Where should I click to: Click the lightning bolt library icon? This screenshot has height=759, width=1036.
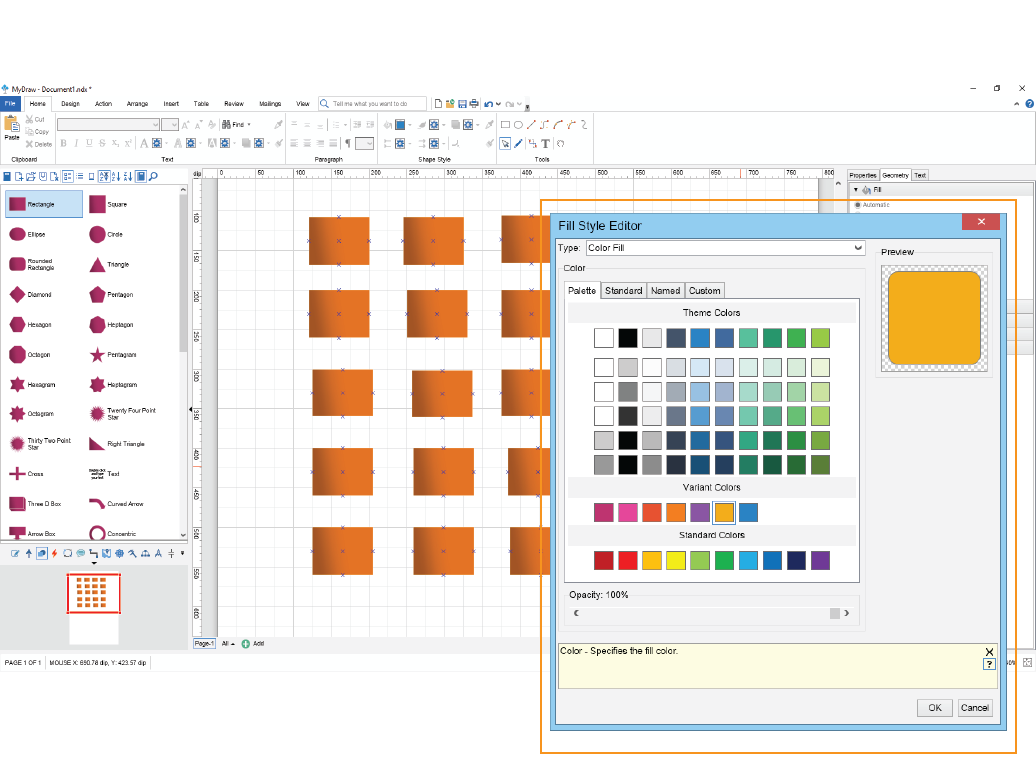point(54,554)
